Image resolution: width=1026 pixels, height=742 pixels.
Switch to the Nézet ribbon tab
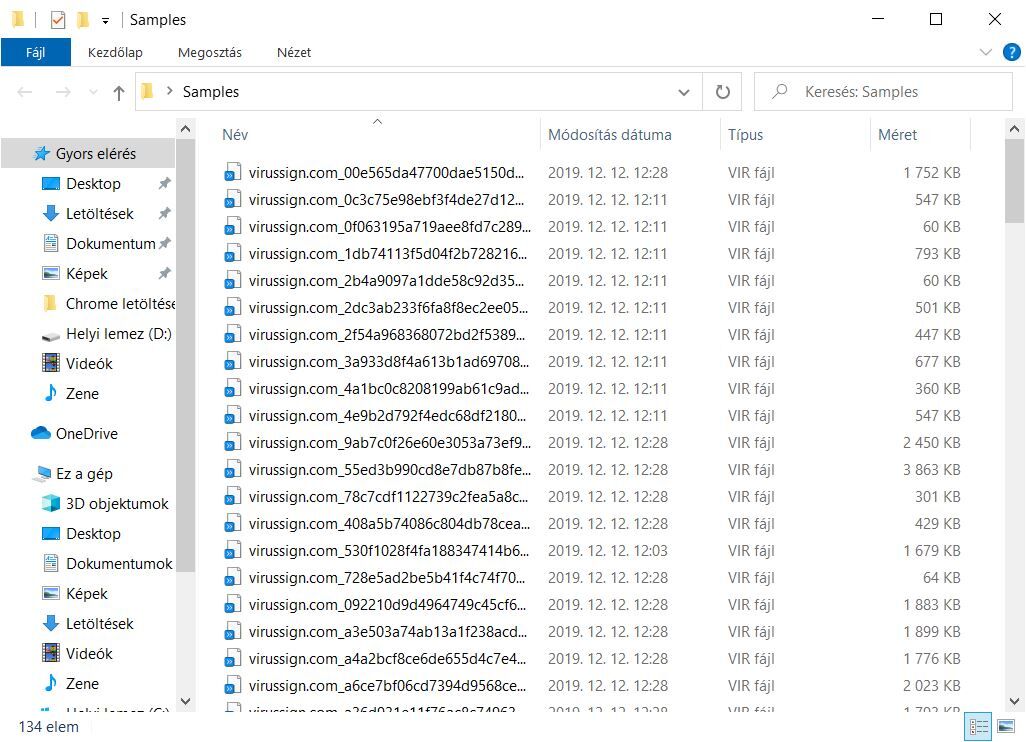[x=294, y=52]
